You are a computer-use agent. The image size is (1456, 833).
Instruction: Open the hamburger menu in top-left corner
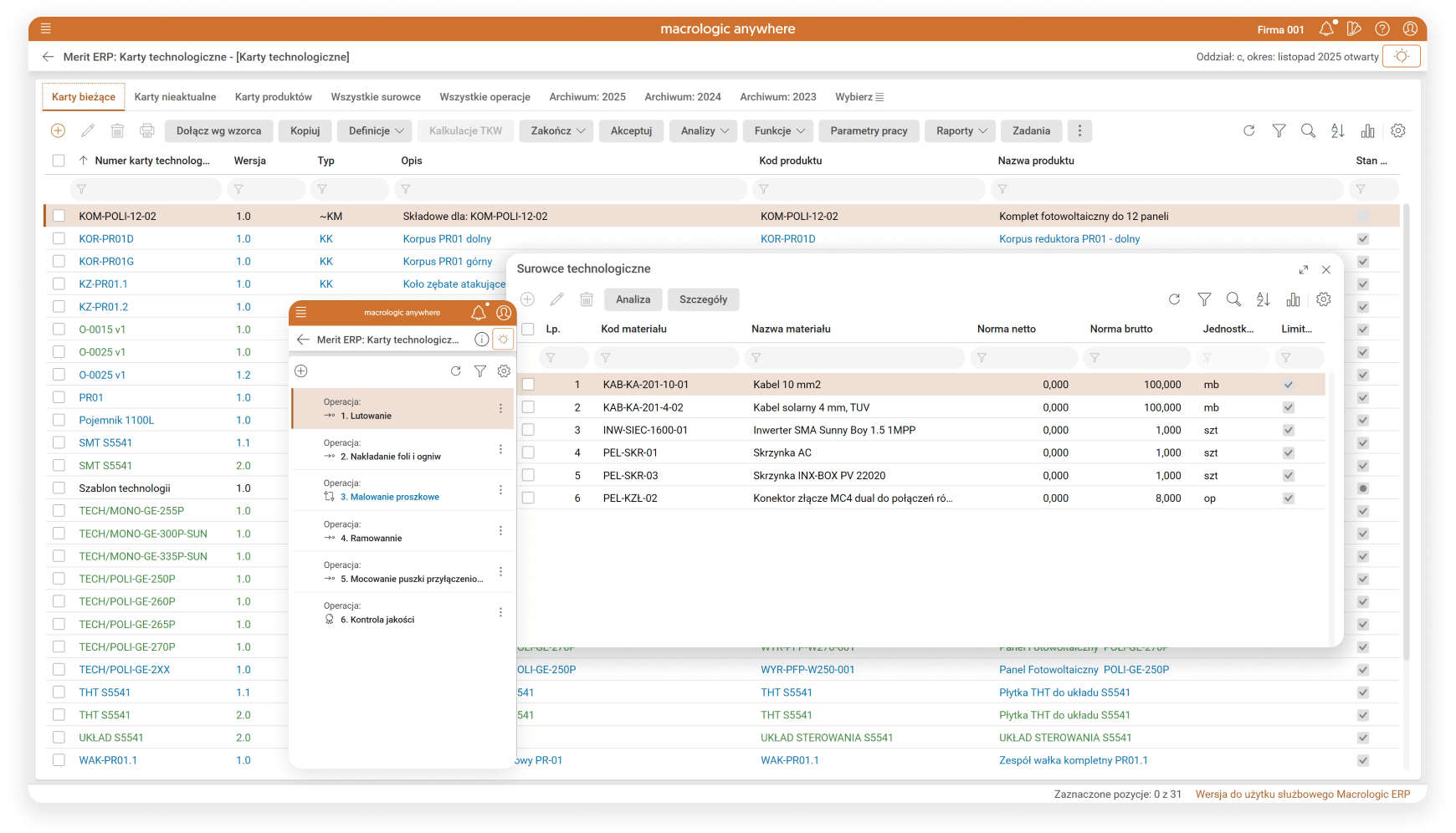[46, 28]
